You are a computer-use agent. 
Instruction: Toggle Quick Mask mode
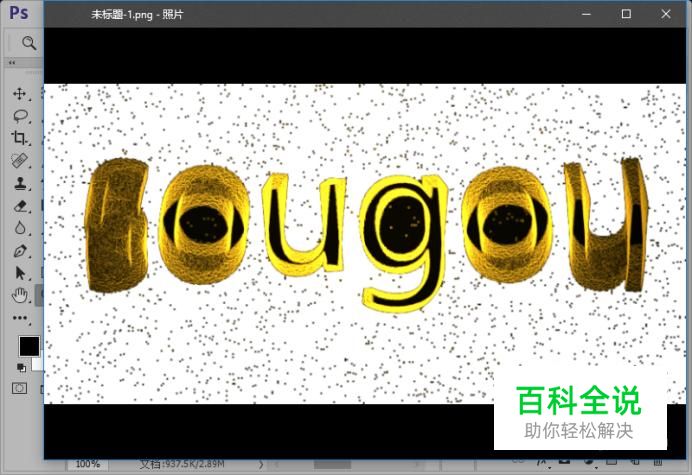pyautogui.click(x=19, y=388)
